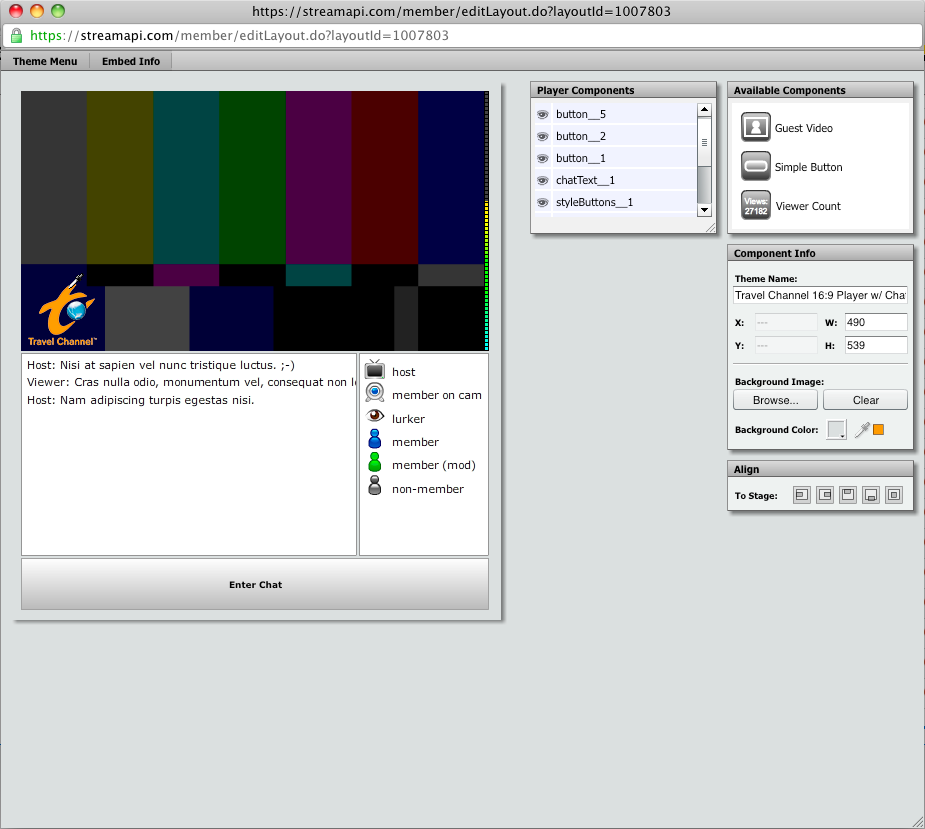
Task: Click the Simple Button label
Action: 808,167
